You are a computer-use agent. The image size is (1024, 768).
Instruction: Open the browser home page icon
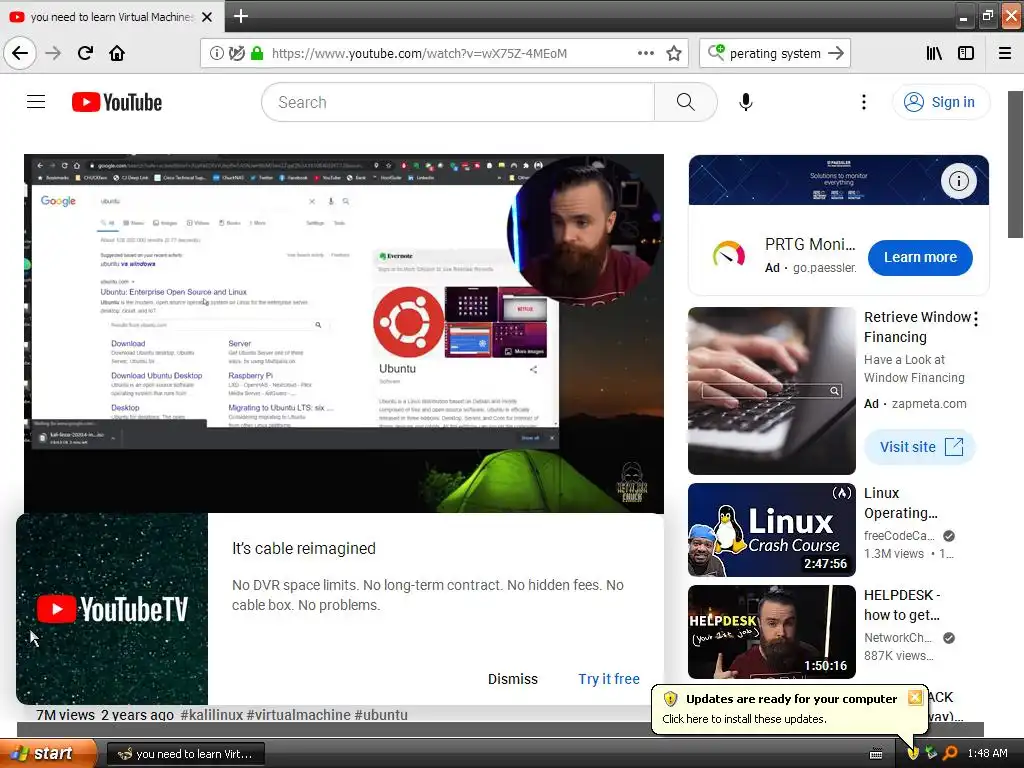(117, 53)
